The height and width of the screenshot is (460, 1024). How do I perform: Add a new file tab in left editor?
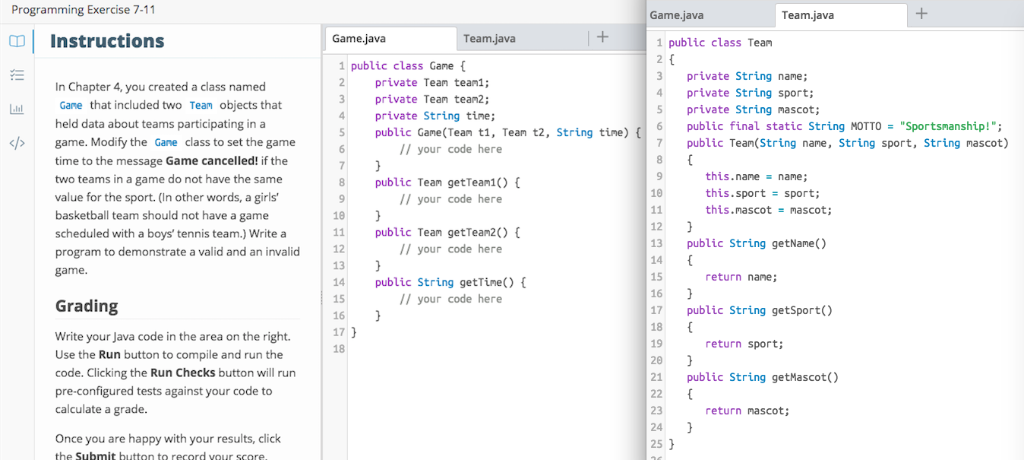tap(603, 38)
